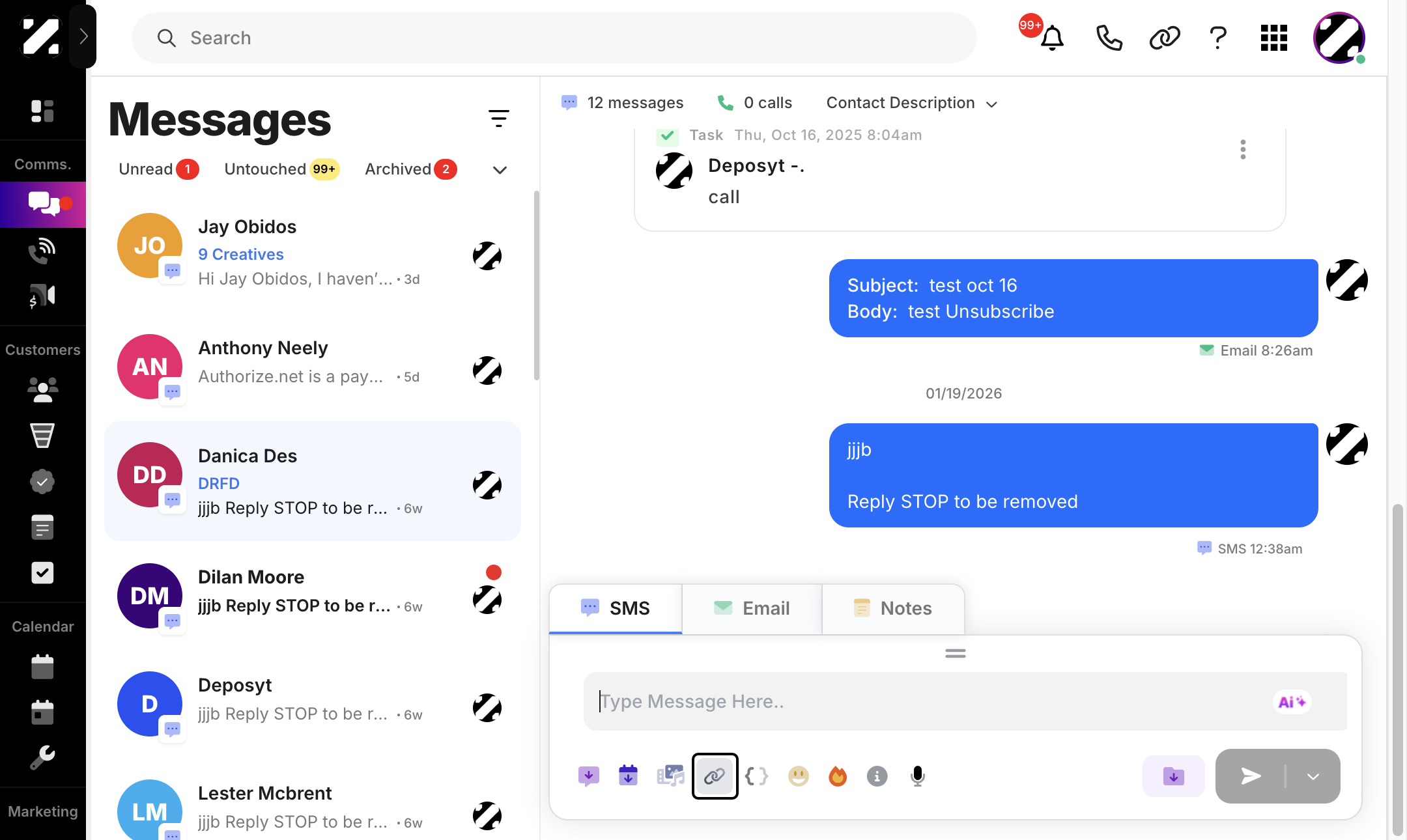Expand the Contact Description dropdown
1407x840 pixels.
coord(911,103)
